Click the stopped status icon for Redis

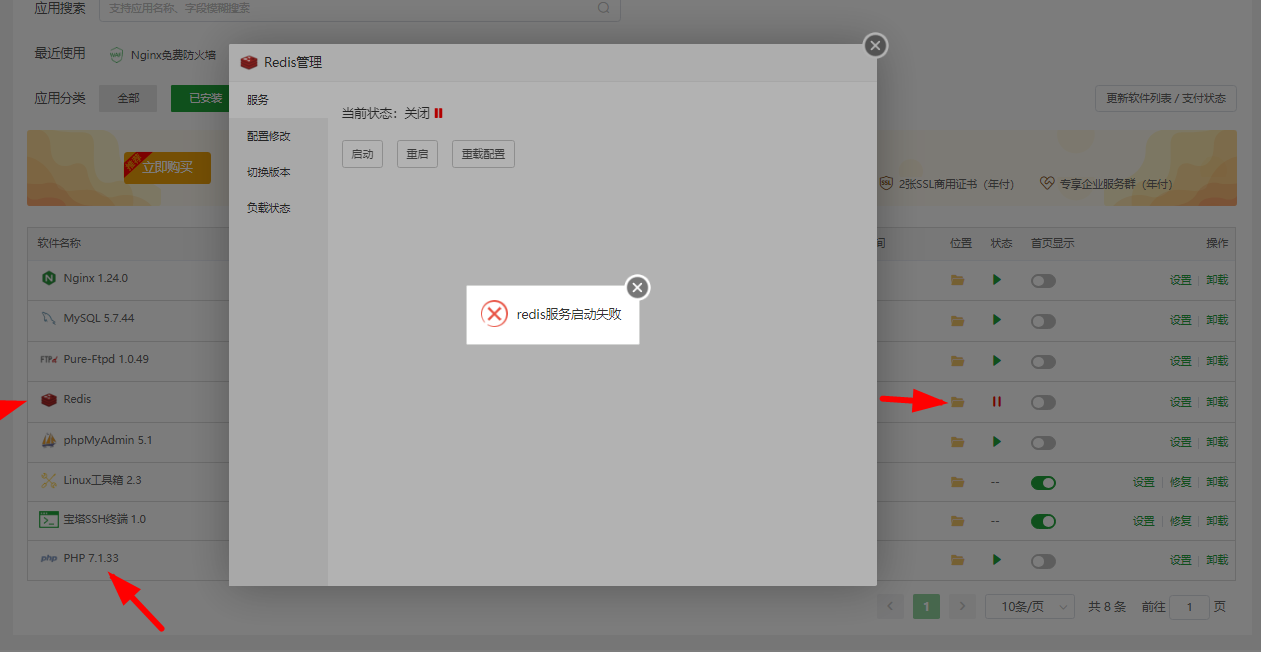click(997, 401)
